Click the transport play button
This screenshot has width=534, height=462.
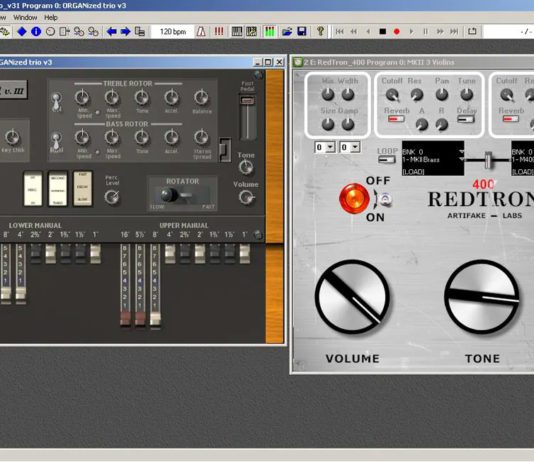click(x=411, y=32)
